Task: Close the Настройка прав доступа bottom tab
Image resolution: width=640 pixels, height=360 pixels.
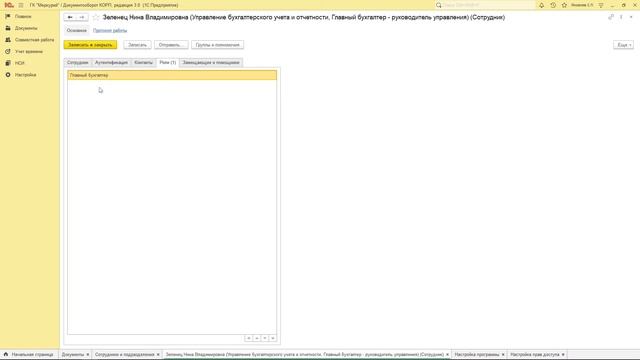Action: (563, 355)
